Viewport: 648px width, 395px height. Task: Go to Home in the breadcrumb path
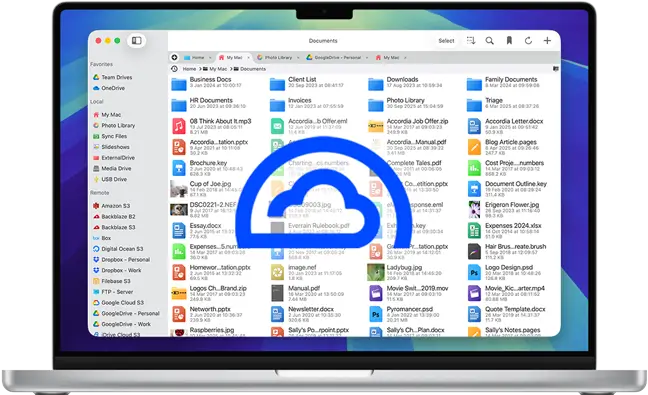(189, 69)
